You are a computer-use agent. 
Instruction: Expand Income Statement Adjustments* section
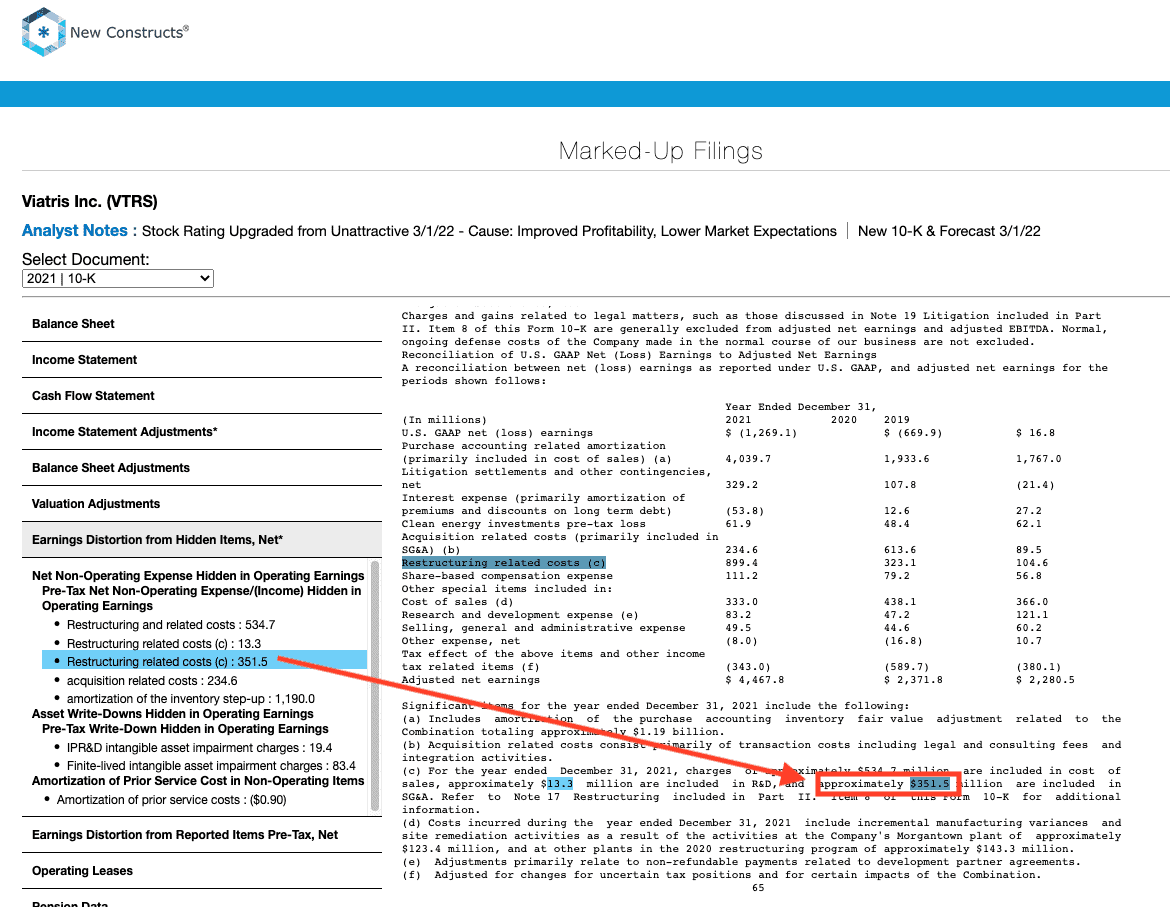coord(201,431)
